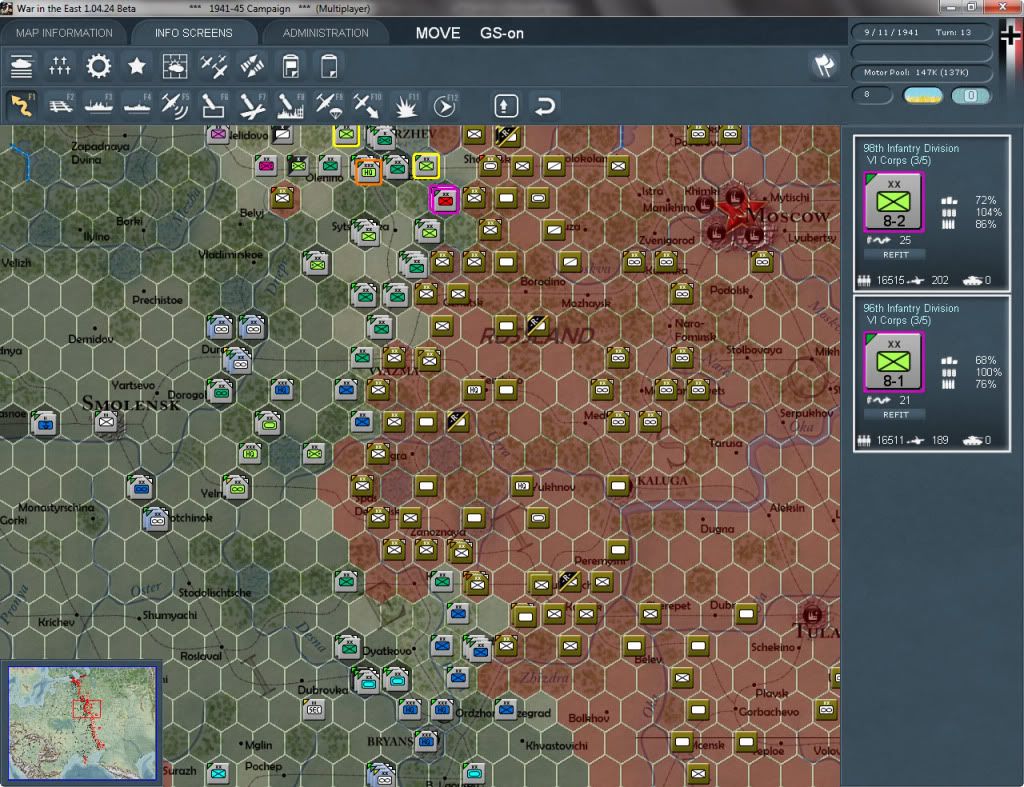Click the five upward arrows icon
The width and height of the screenshot is (1024, 787).
pos(59,66)
